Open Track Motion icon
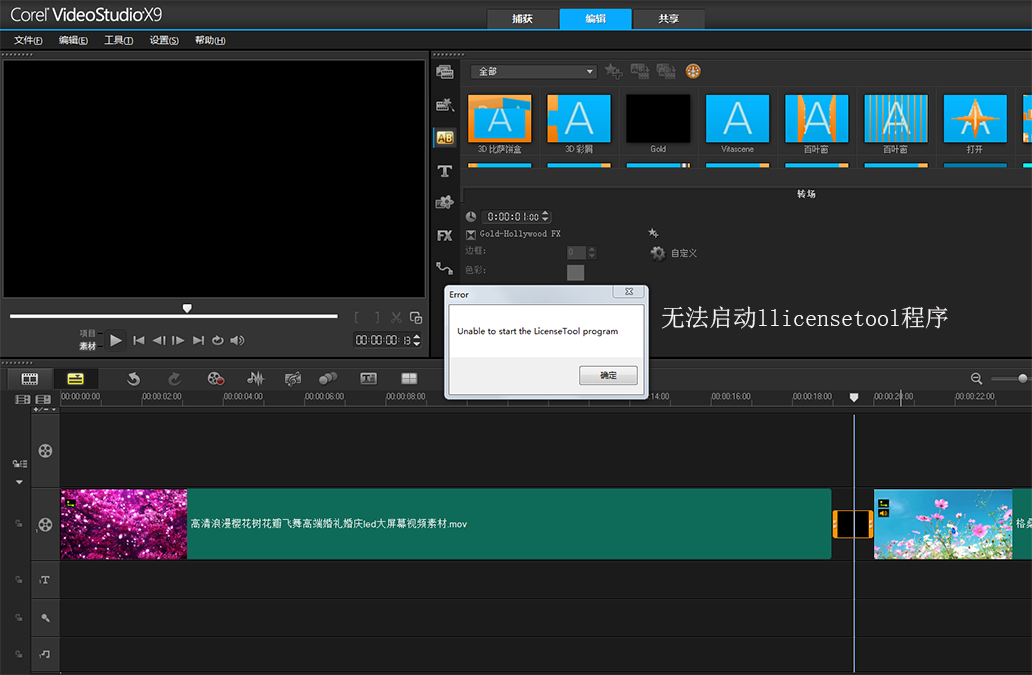The image size is (1032, 675). (x=328, y=378)
